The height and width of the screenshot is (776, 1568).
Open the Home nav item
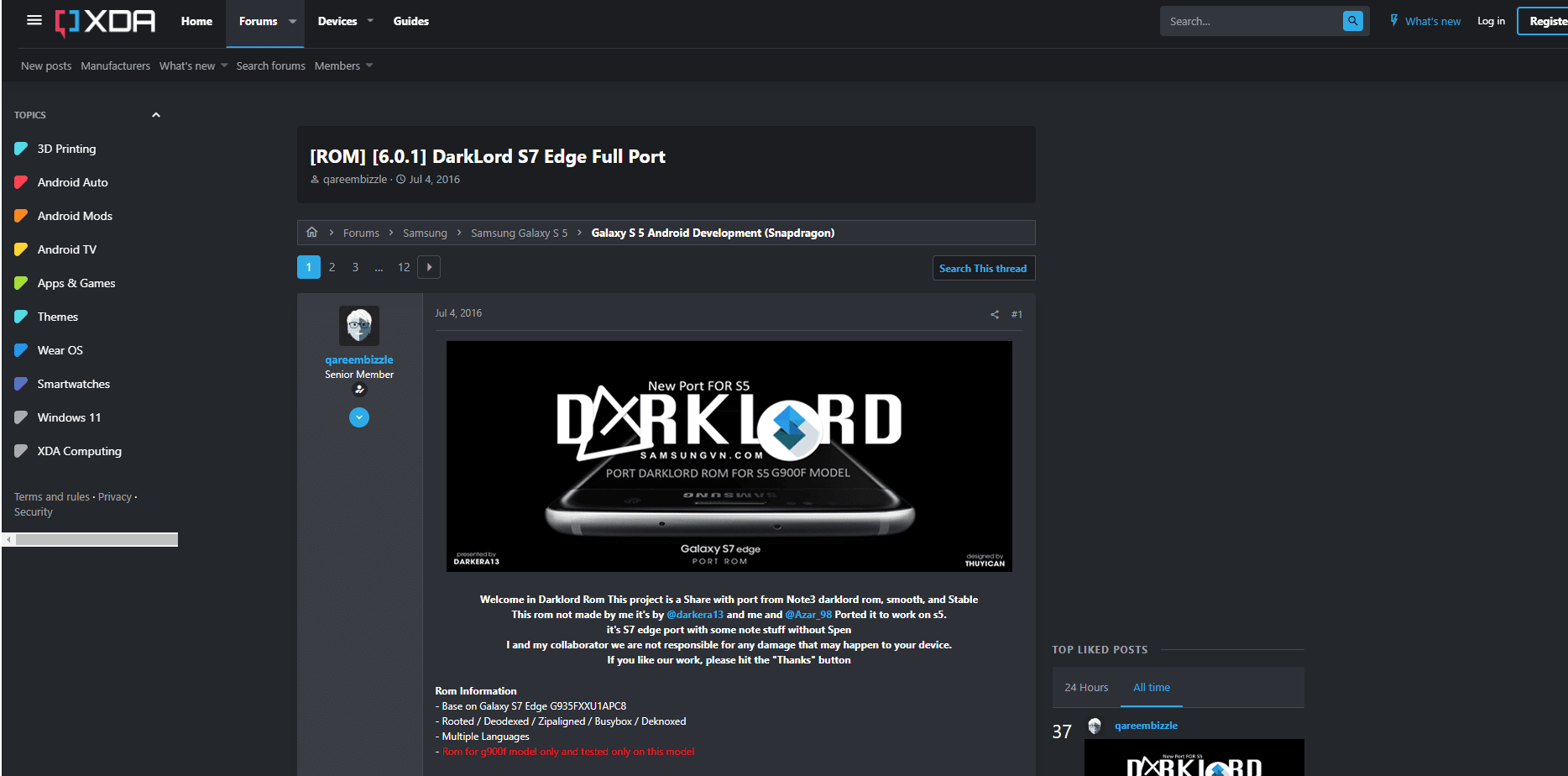pos(196,21)
